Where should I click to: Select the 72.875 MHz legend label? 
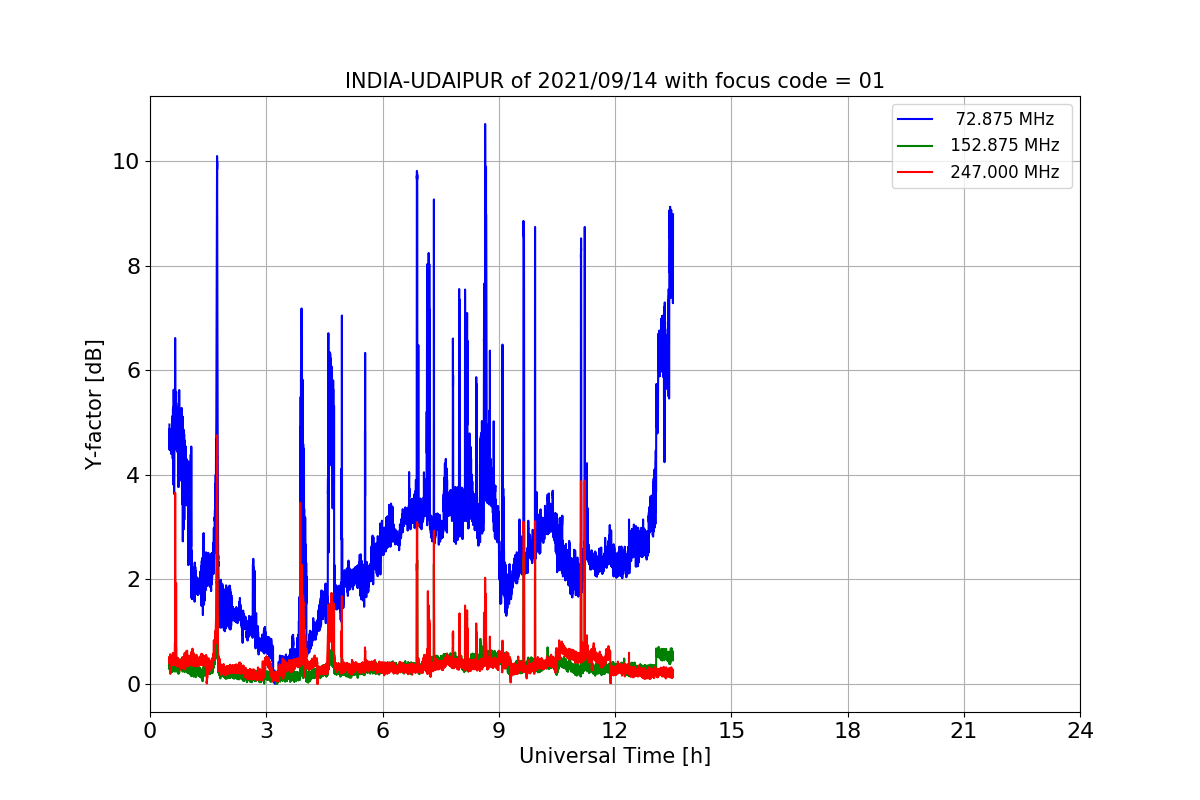[1005, 119]
